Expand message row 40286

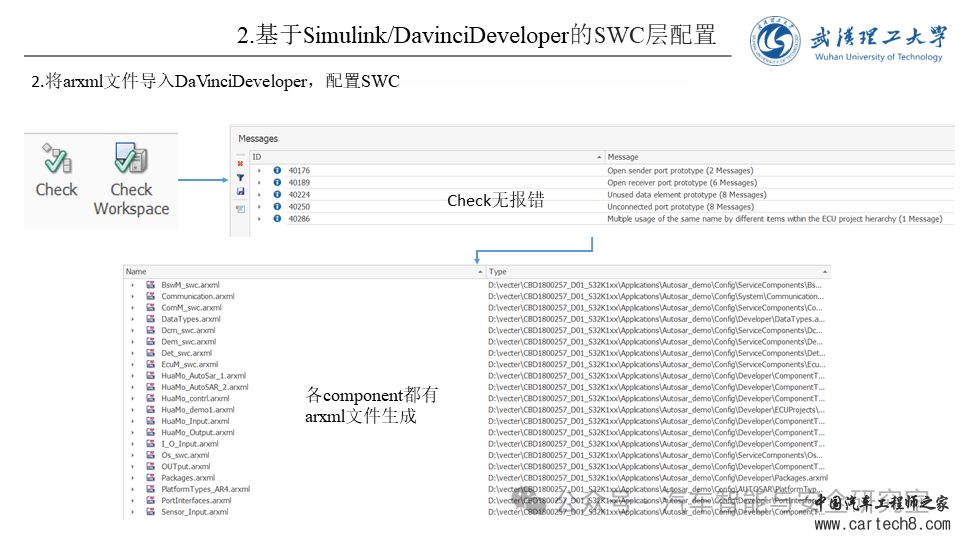[x=259, y=219]
